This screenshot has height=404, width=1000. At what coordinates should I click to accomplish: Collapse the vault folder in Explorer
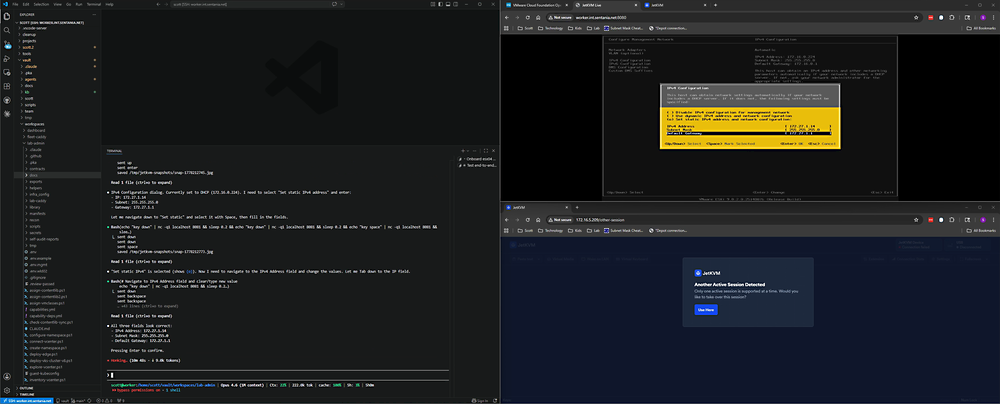click(27, 60)
